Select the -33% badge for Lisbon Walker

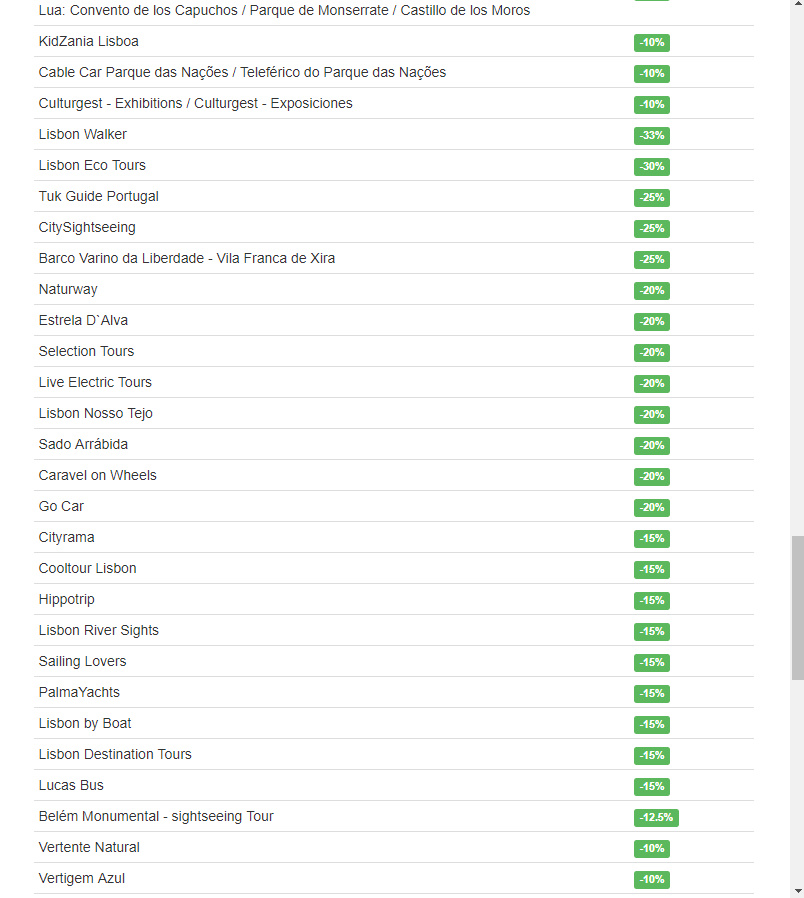pos(652,136)
